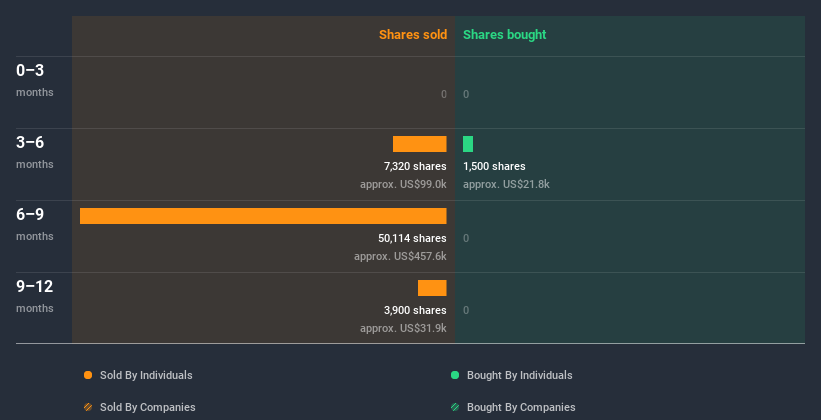Click the approx. US$21.8k amount
Viewport: 821px width, 420px height.
[x=506, y=184]
